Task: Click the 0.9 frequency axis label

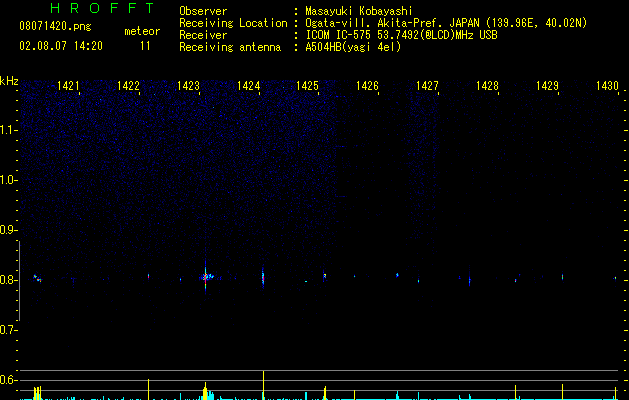Action: [8, 230]
